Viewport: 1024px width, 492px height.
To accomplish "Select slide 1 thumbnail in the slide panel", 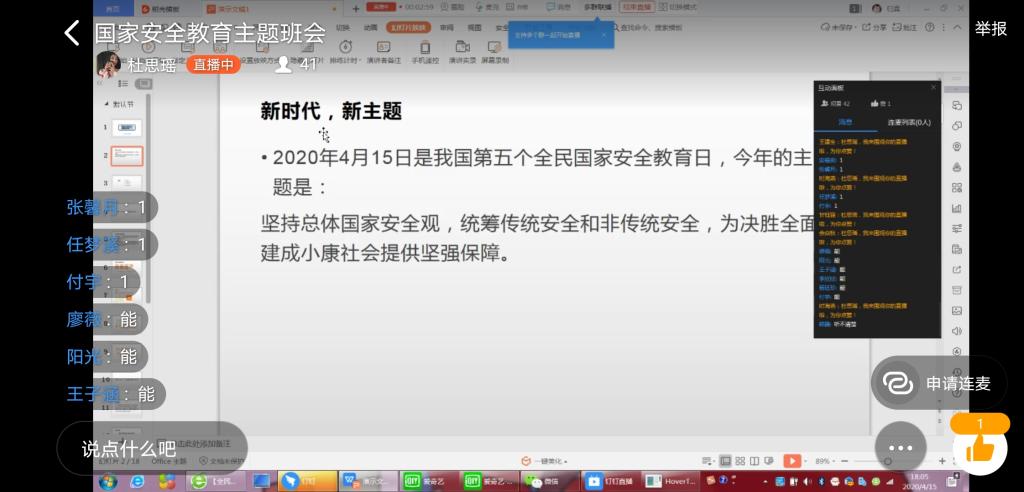I will click(x=126, y=128).
